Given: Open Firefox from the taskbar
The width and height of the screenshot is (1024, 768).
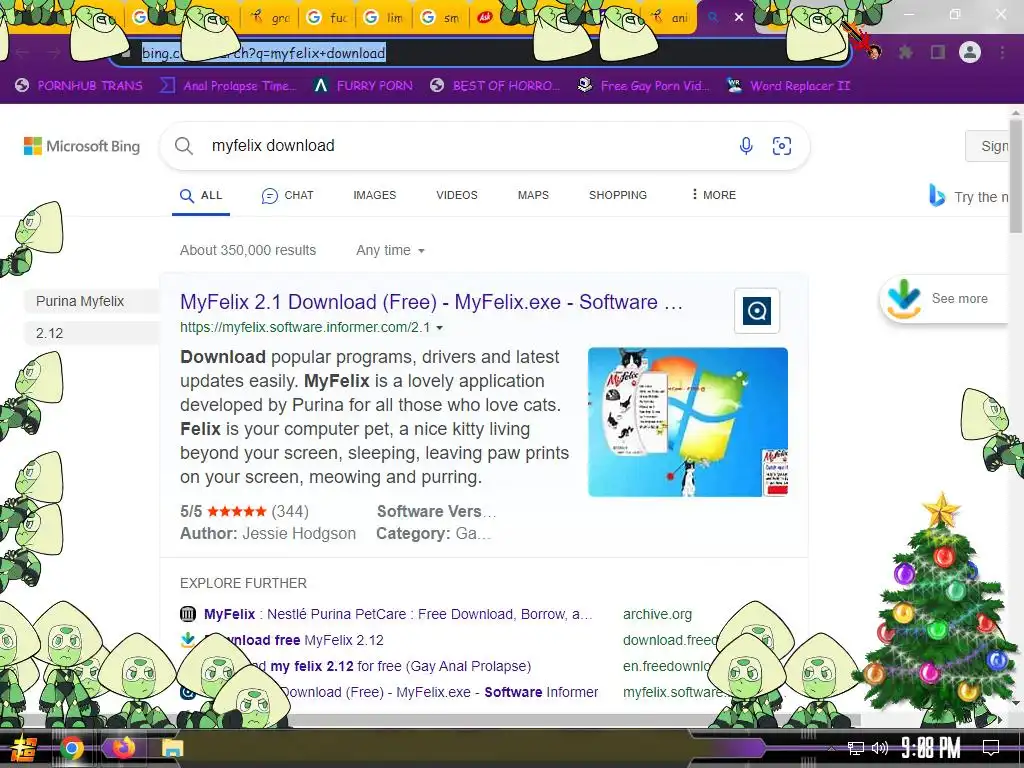Looking at the screenshot, I should pyautogui.click(x=122, y=748).
